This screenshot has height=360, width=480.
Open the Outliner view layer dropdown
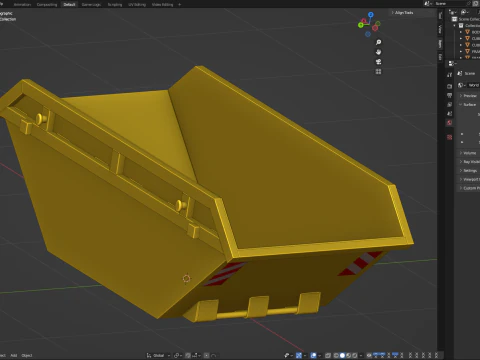465,12
